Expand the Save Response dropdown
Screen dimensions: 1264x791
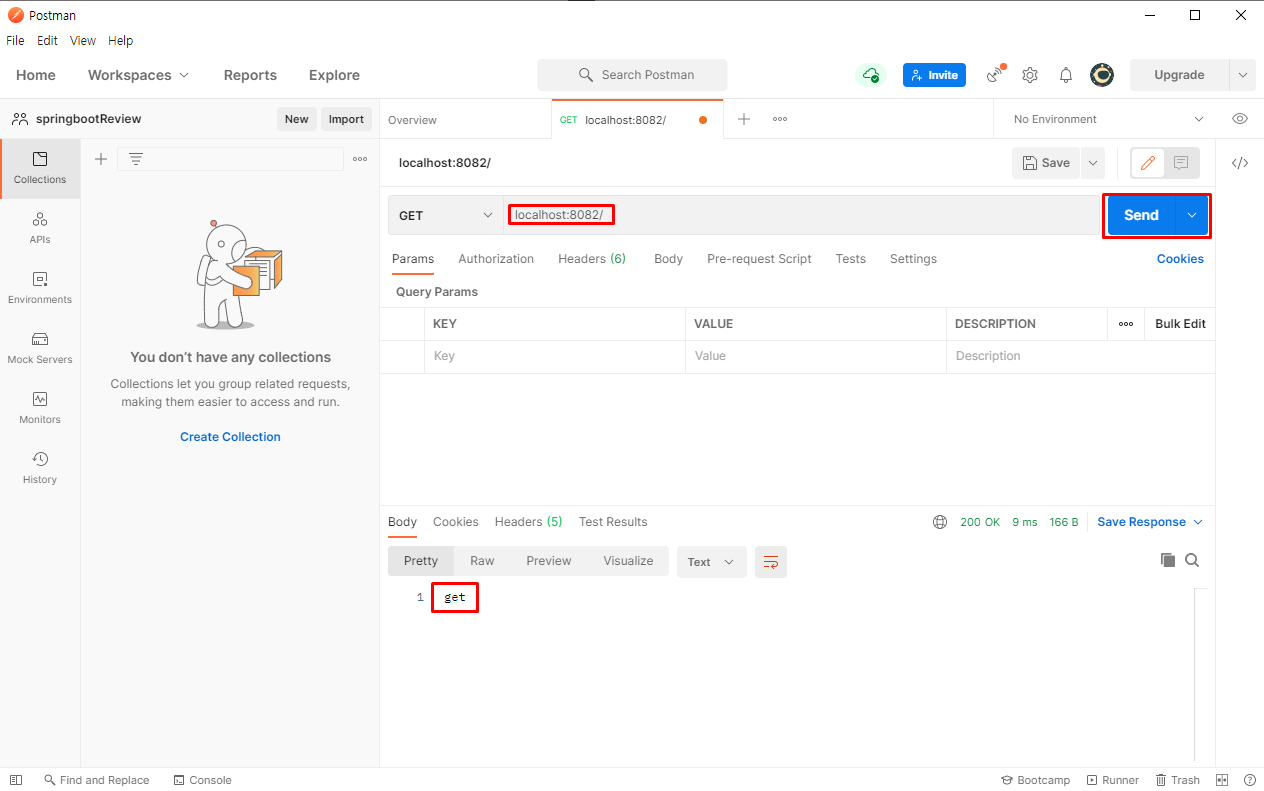pyautogui.click(x=1150, y=522)
